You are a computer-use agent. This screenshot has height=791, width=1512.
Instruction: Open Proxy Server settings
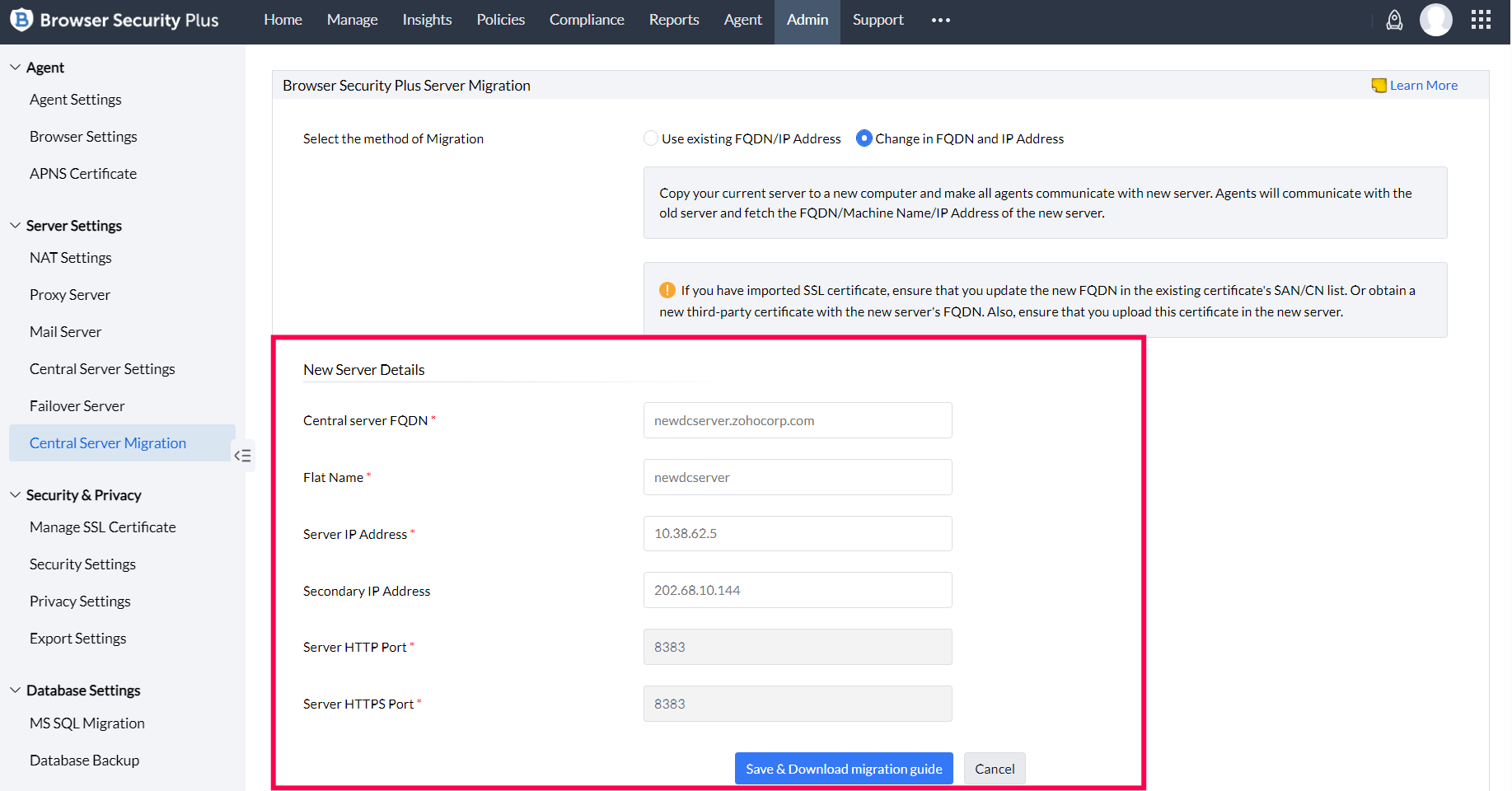pos(70,295)
